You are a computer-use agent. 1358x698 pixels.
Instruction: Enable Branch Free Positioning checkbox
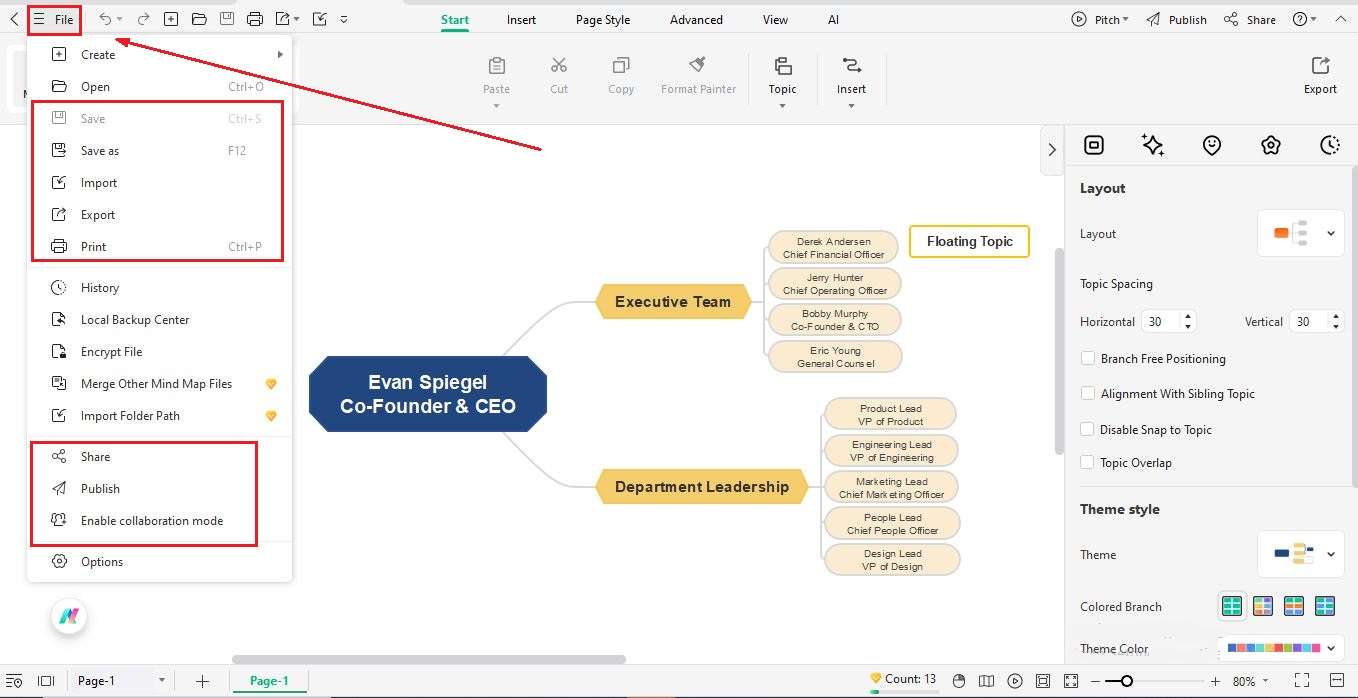click(x=1088, y=358)
